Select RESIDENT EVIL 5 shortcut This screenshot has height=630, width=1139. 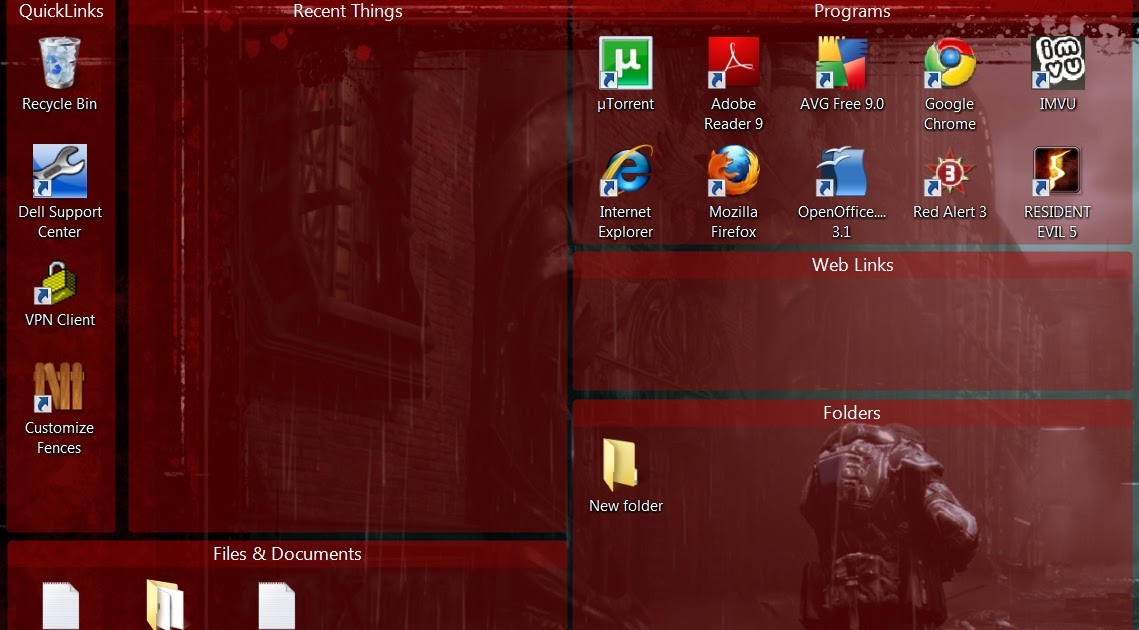tap(1058, 171)
